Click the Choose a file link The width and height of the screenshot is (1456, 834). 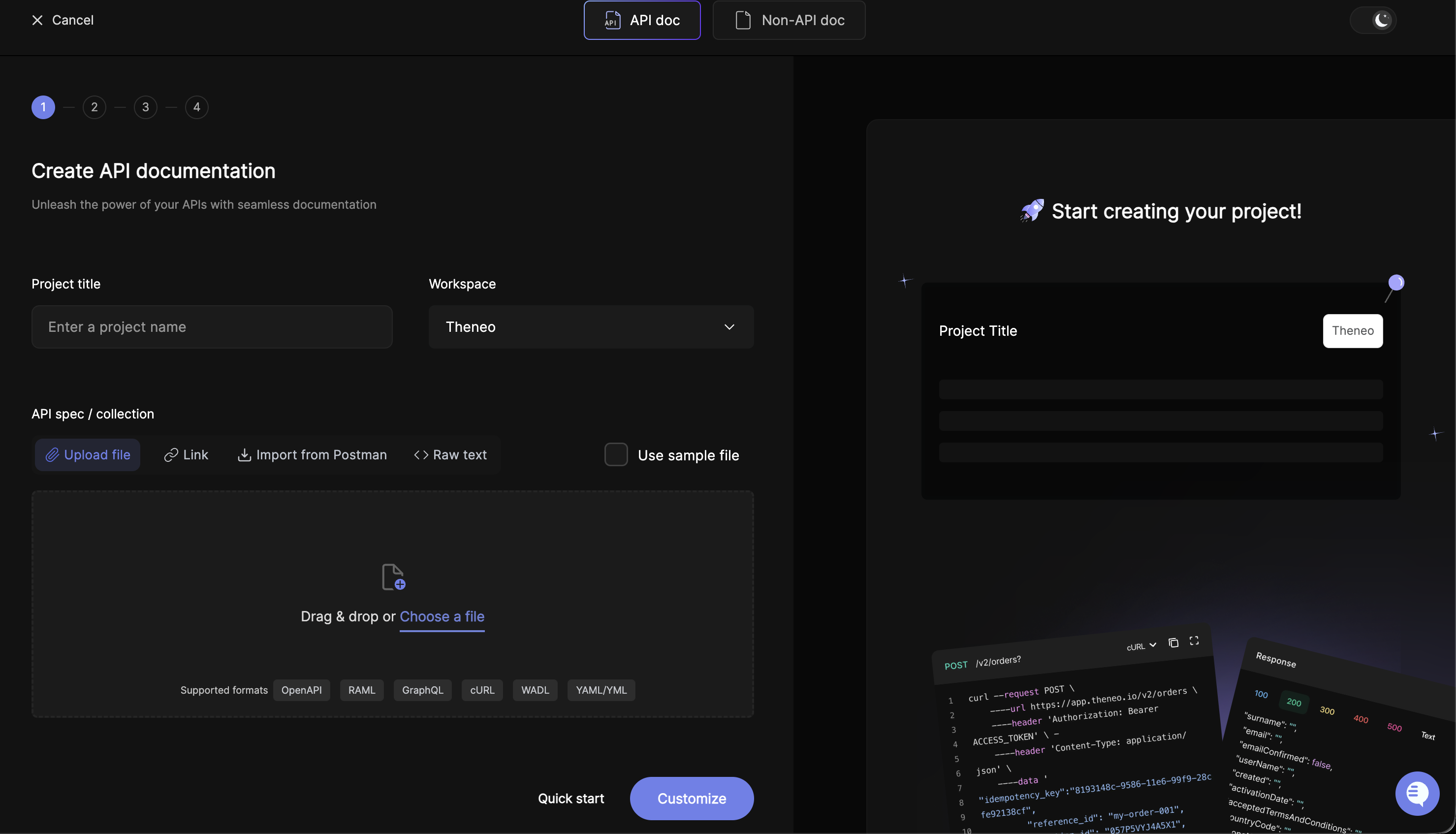[x=442, y=616]
